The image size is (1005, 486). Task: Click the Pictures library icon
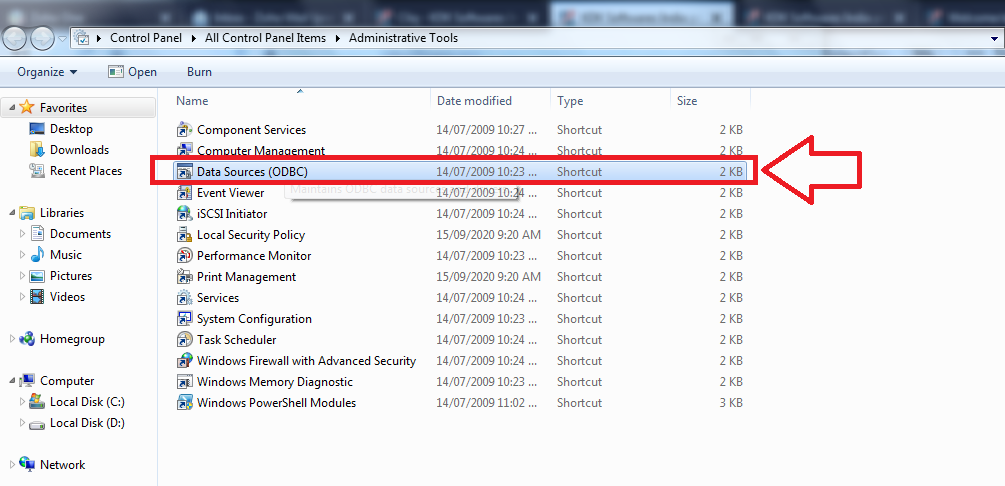(38, 276)
